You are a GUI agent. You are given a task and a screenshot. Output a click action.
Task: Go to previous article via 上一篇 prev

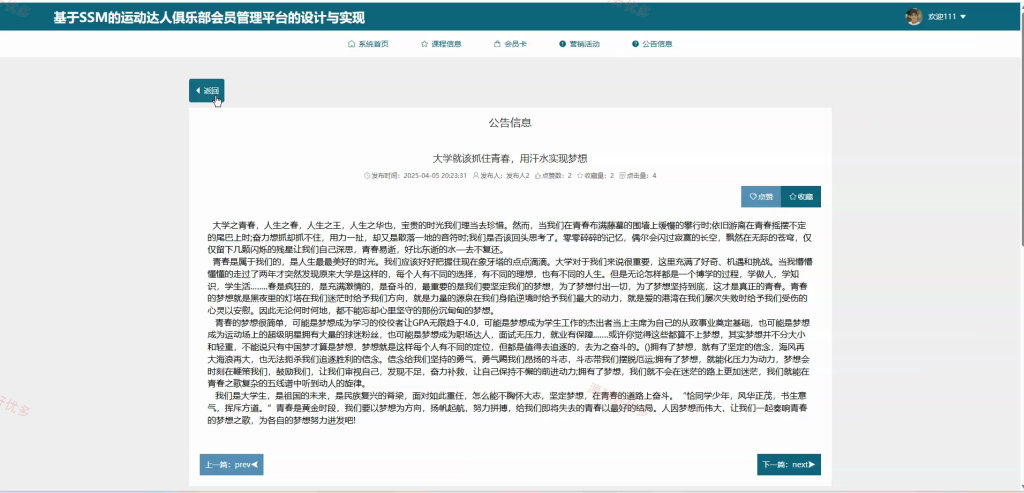point(231,465)
